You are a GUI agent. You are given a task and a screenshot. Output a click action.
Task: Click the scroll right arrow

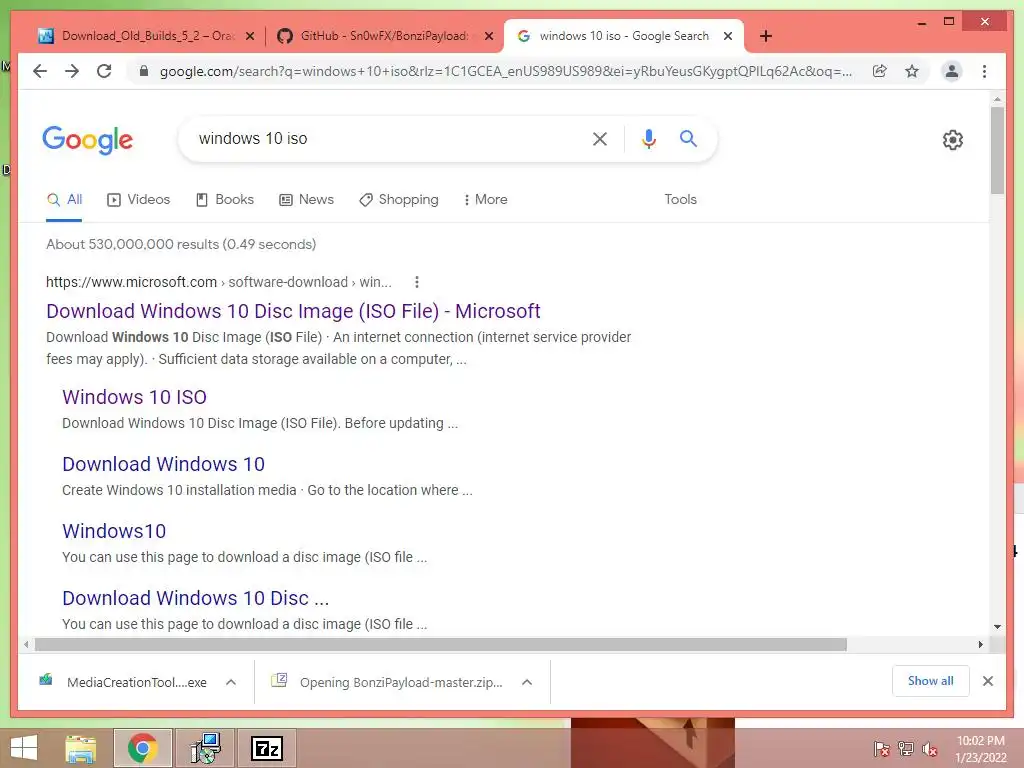pyautogui.click(x=980, y=645)
